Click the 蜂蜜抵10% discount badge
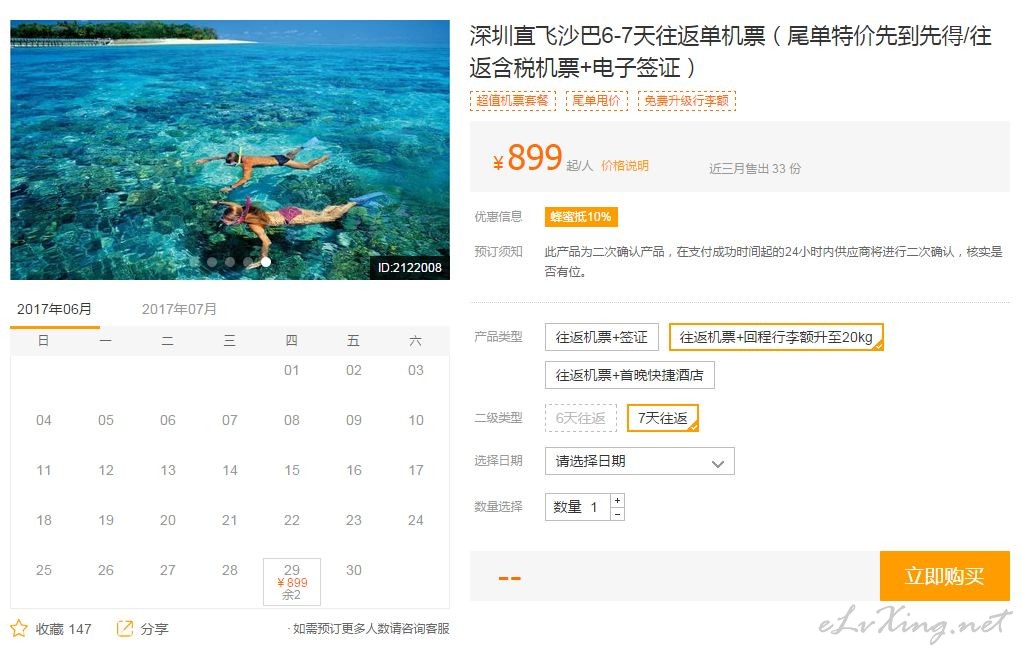Viewport: 1023px width, 657px height. 581,217
